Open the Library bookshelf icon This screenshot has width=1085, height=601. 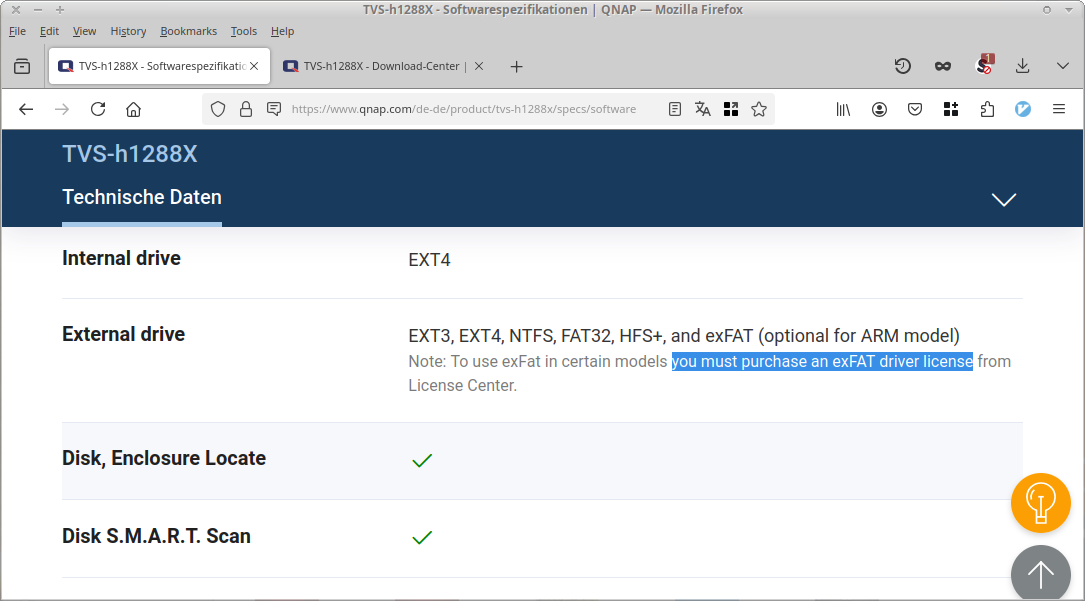(x=843, y=109)
